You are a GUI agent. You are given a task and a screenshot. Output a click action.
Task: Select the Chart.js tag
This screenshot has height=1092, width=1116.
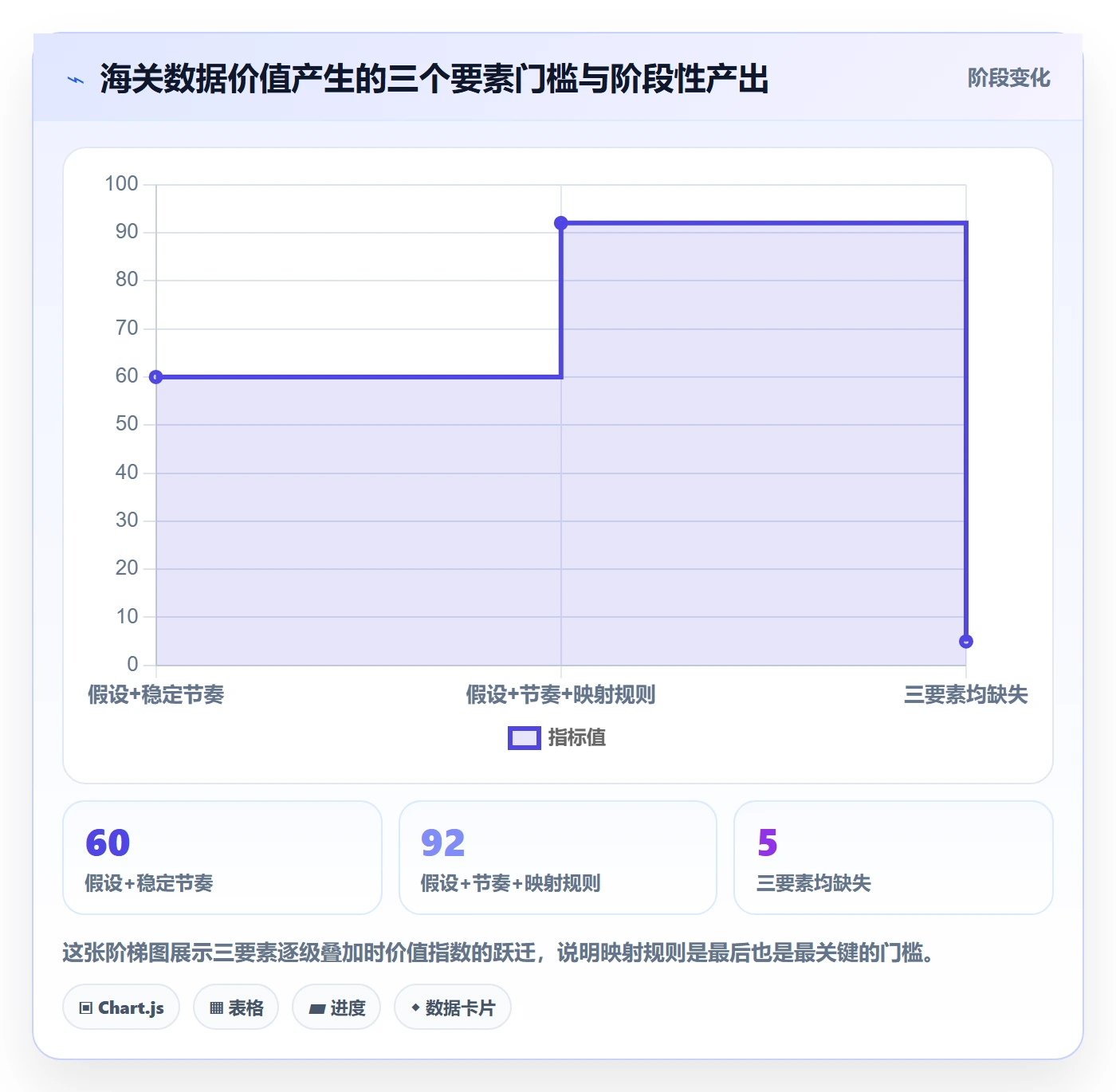(x=121, y=1008)
